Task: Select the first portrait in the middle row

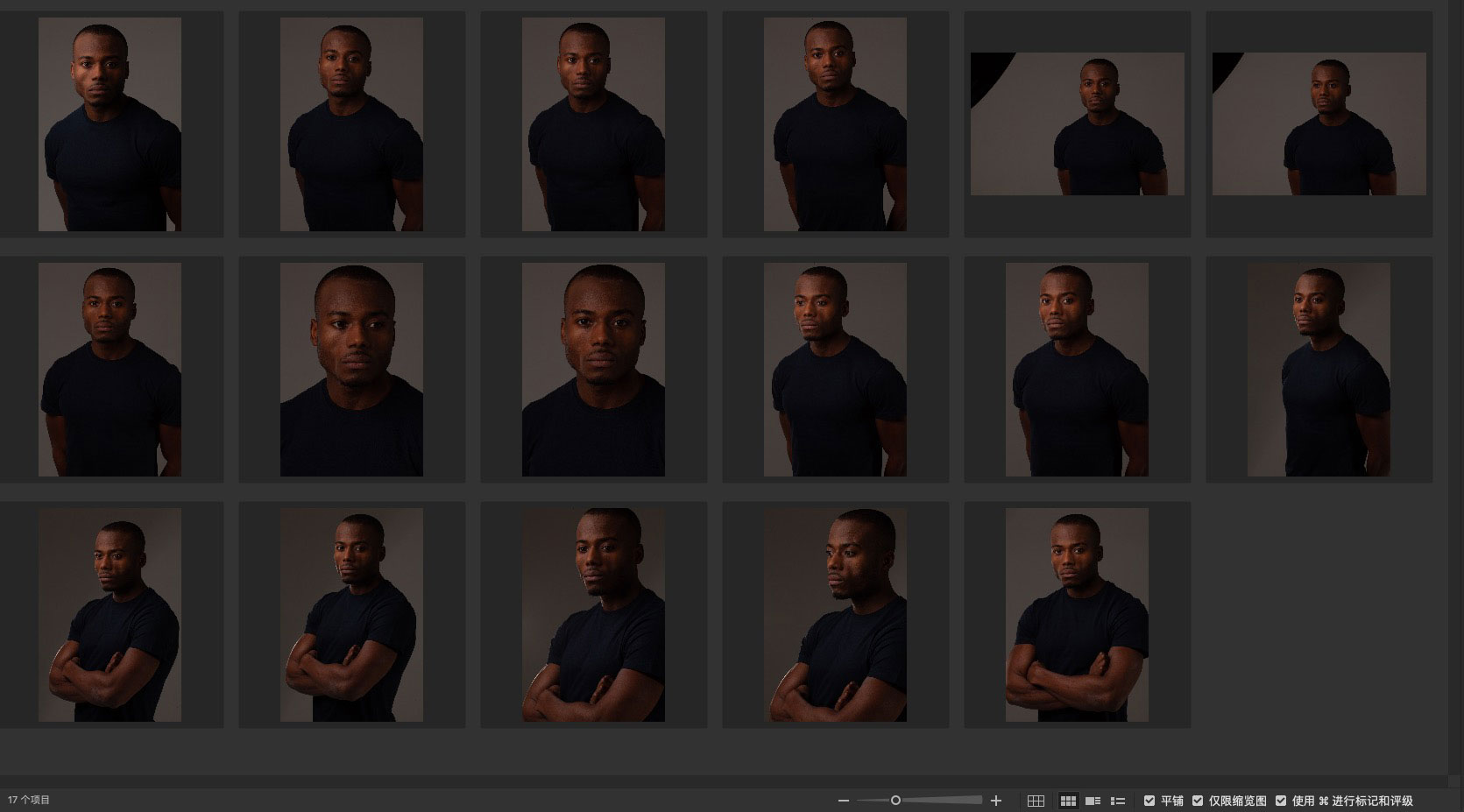Action: click(110, 370)
